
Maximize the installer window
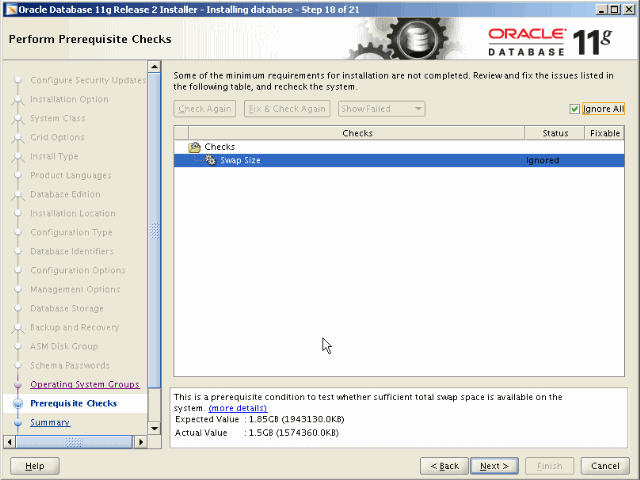[615, 9]
